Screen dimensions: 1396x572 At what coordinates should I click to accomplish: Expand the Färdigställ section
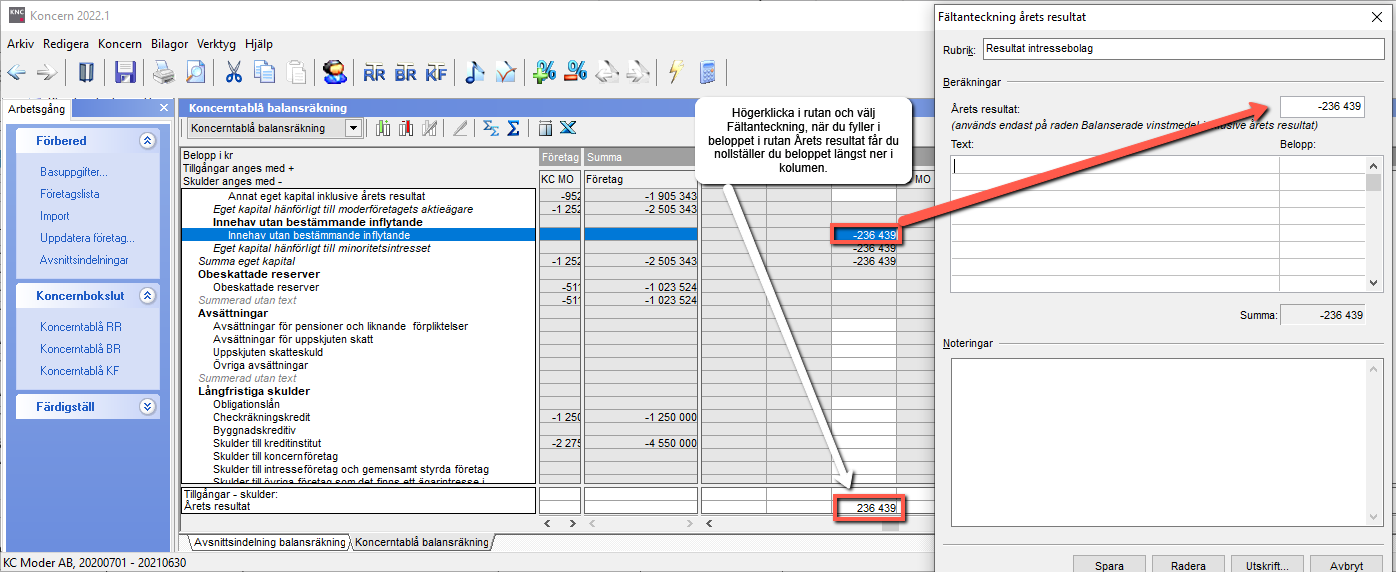(148, 407)
